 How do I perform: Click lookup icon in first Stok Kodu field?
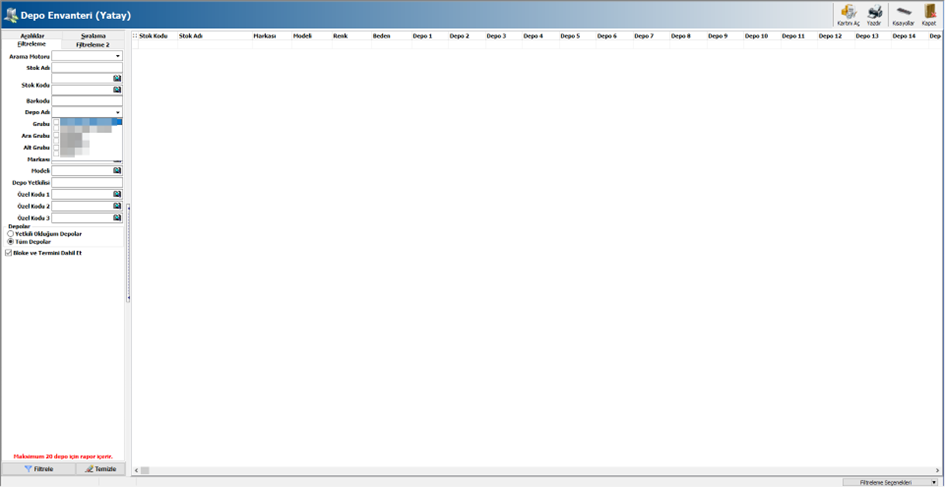coord(118,78)
